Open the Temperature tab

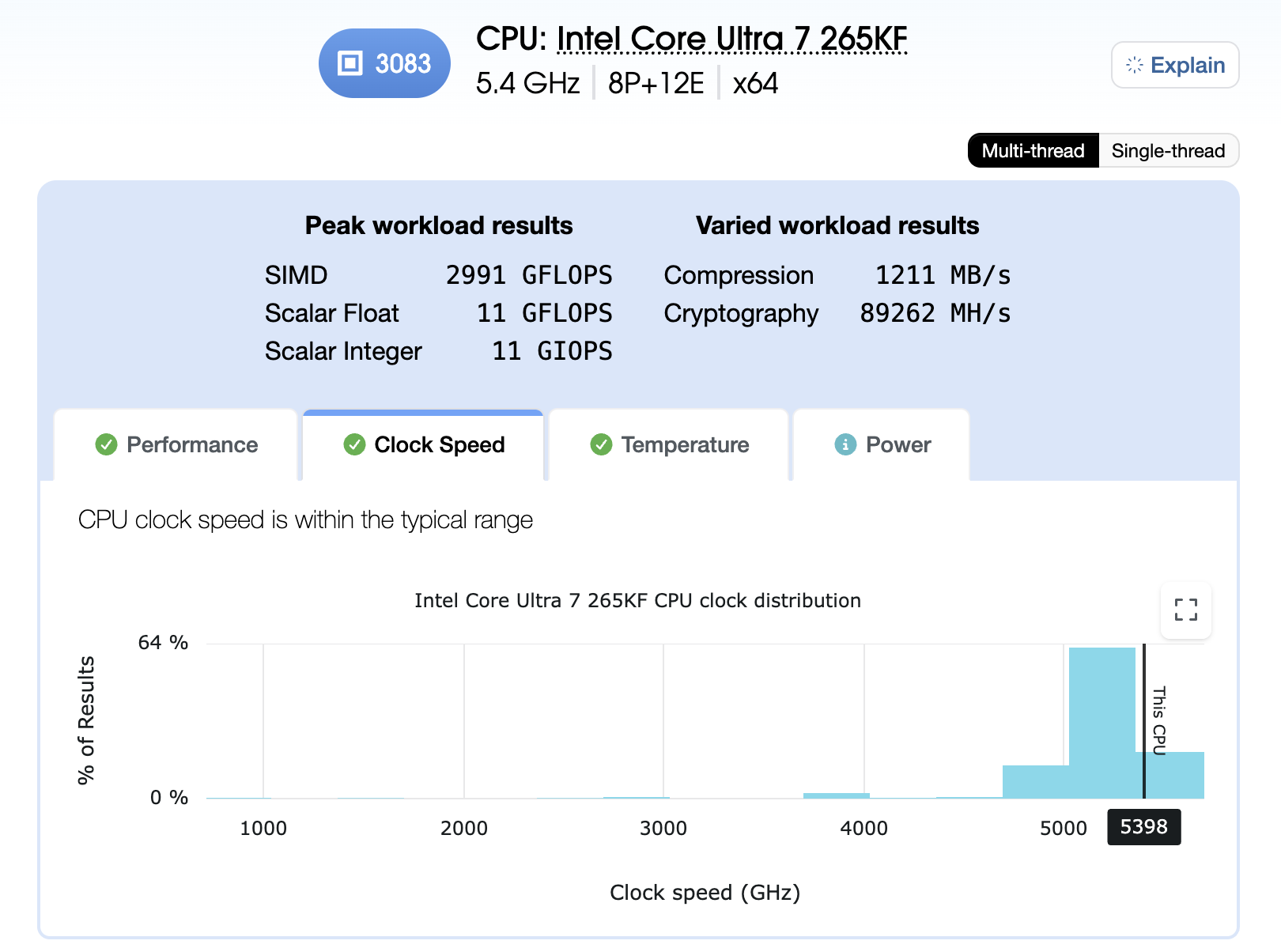pos(685,444)
